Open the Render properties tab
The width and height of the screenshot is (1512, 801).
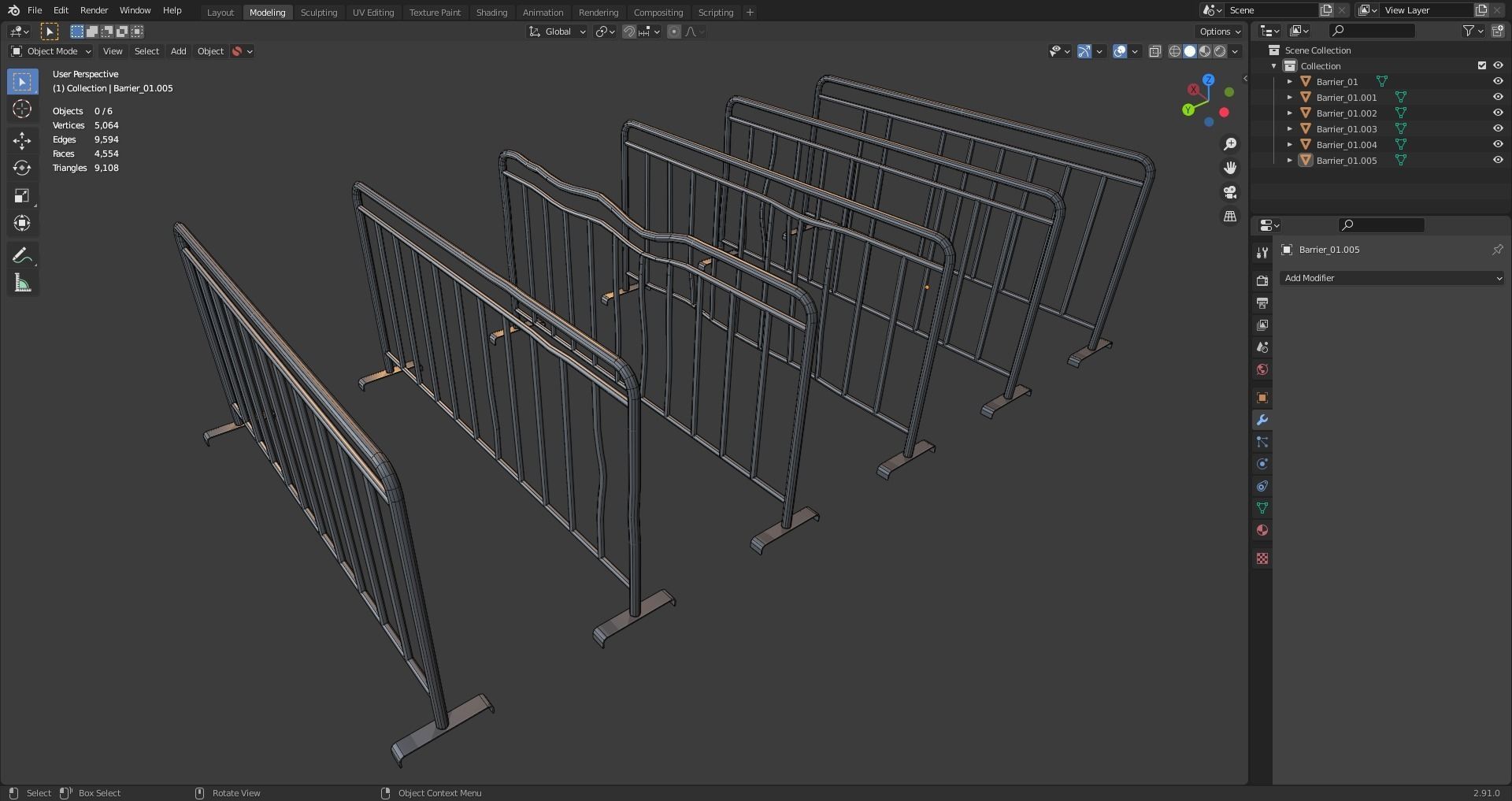(1262, 280)
